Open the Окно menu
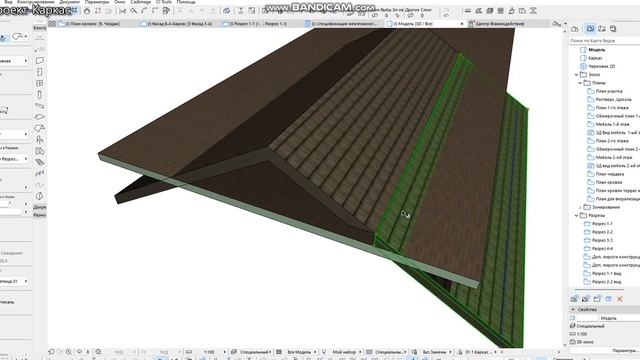Screen dimensions: 640x360 coord(120,2)
